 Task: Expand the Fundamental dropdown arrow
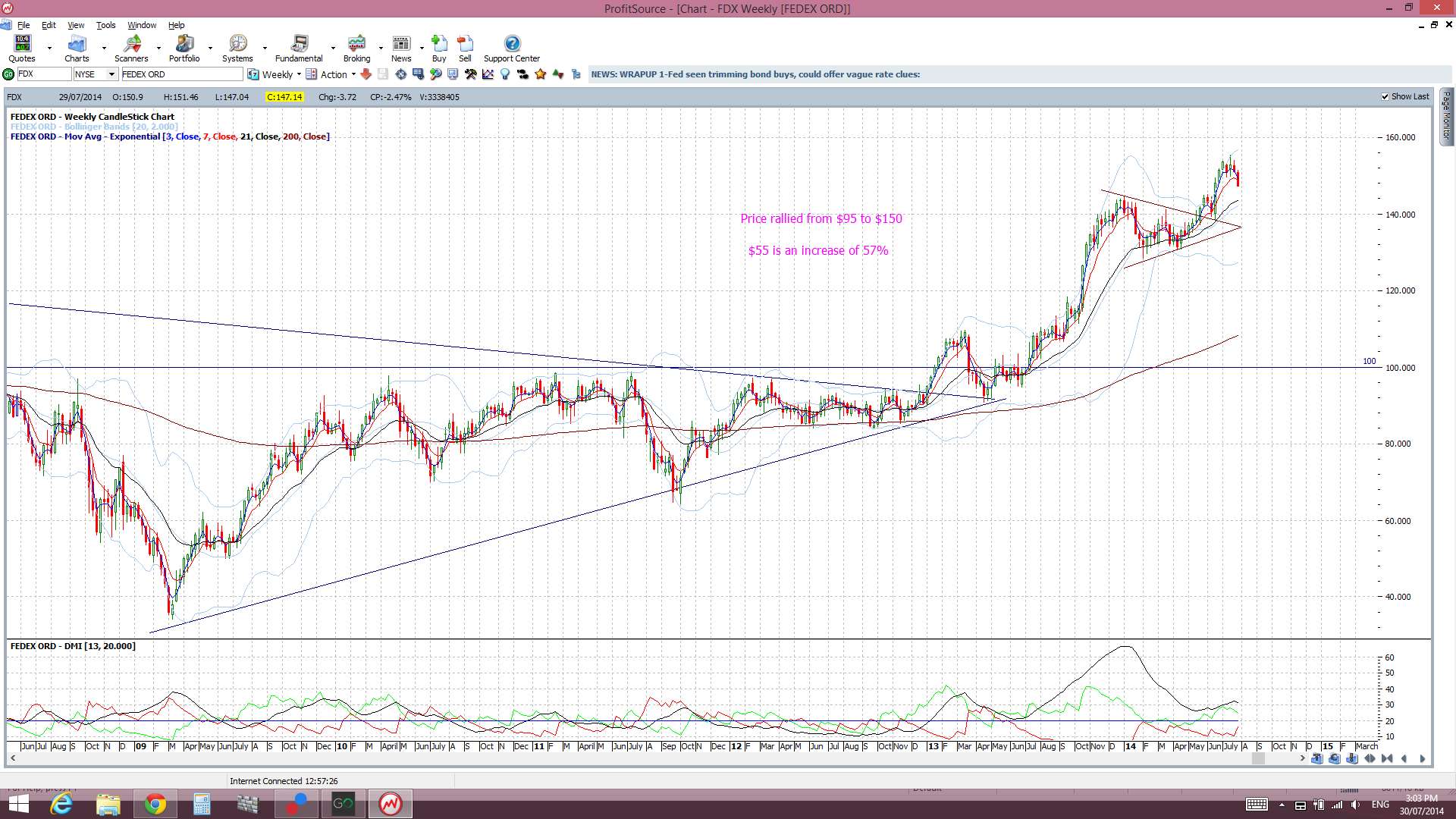[x=333, y=48]
